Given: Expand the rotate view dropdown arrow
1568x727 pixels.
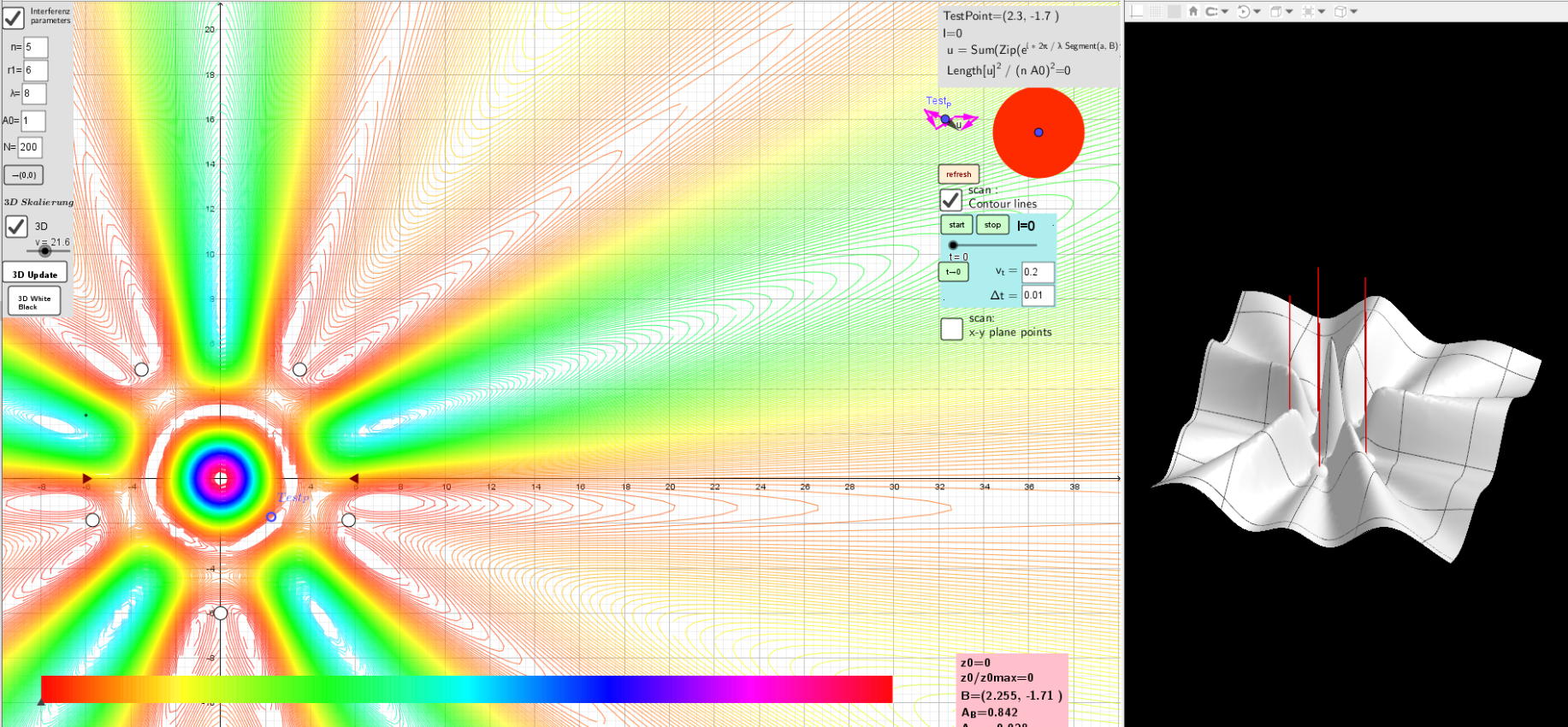Looking at the screenshot, I should coord(1257,12).
